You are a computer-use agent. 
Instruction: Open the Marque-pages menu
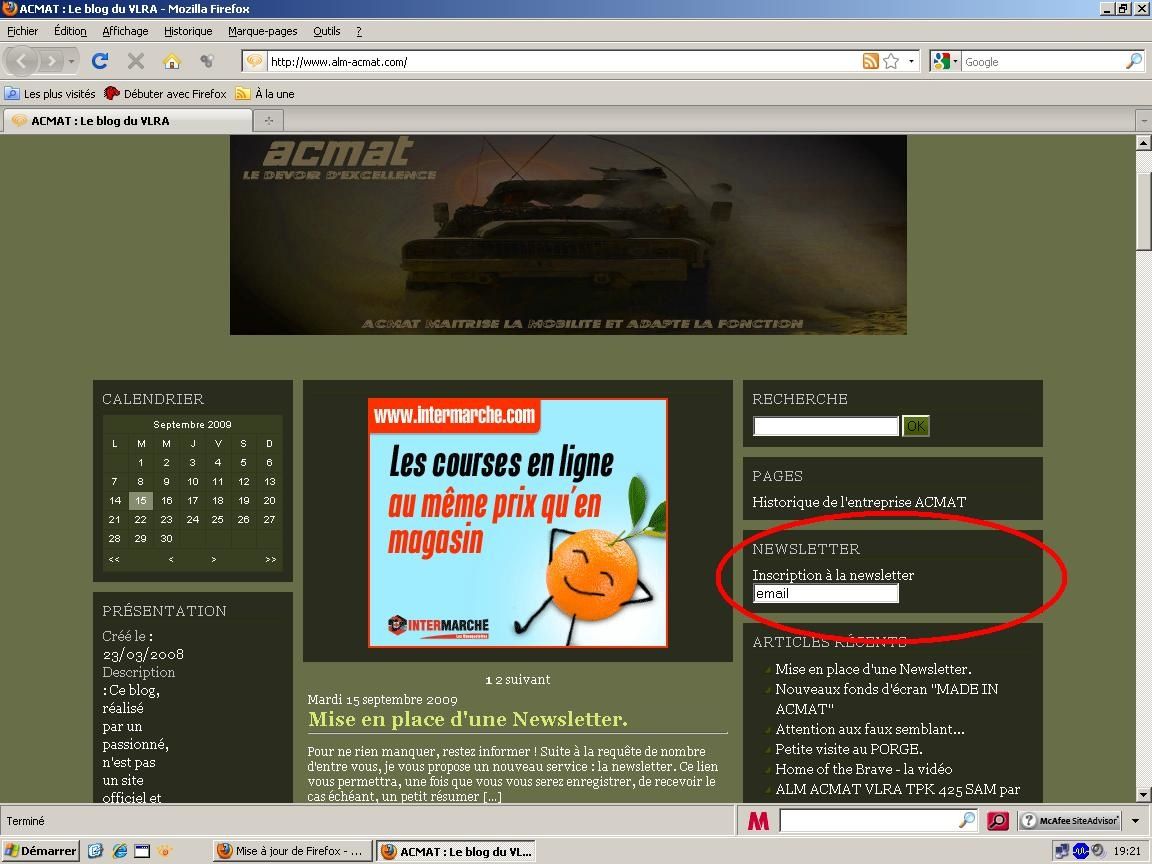tap(263, 31)
